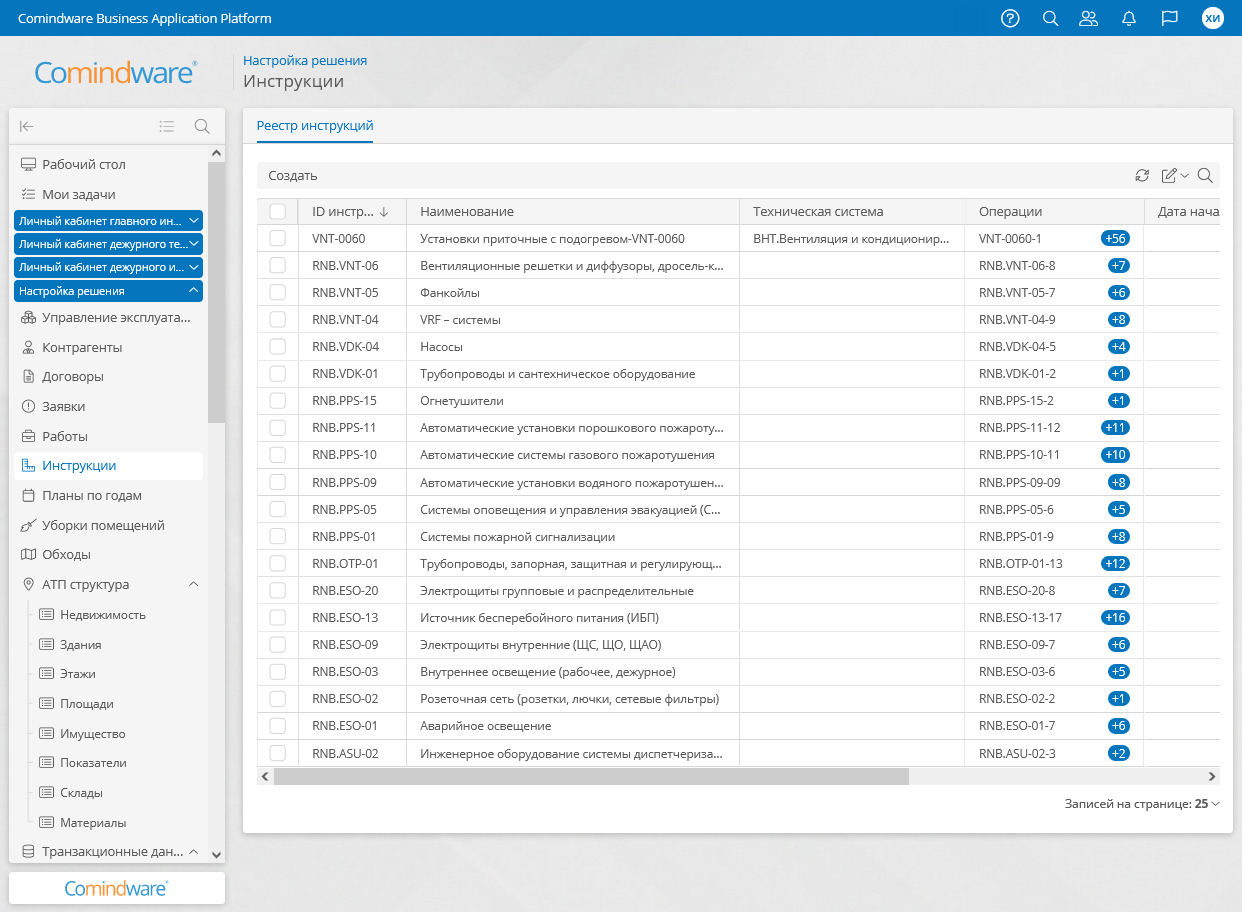Open the users group icon

(1089, 18)
